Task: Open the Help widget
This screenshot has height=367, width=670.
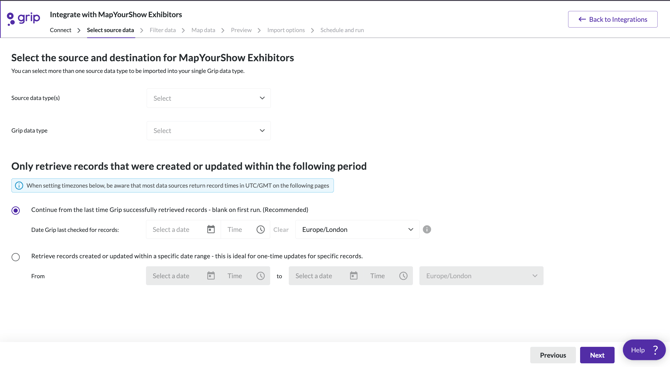Action: click(x=644, y=350)
